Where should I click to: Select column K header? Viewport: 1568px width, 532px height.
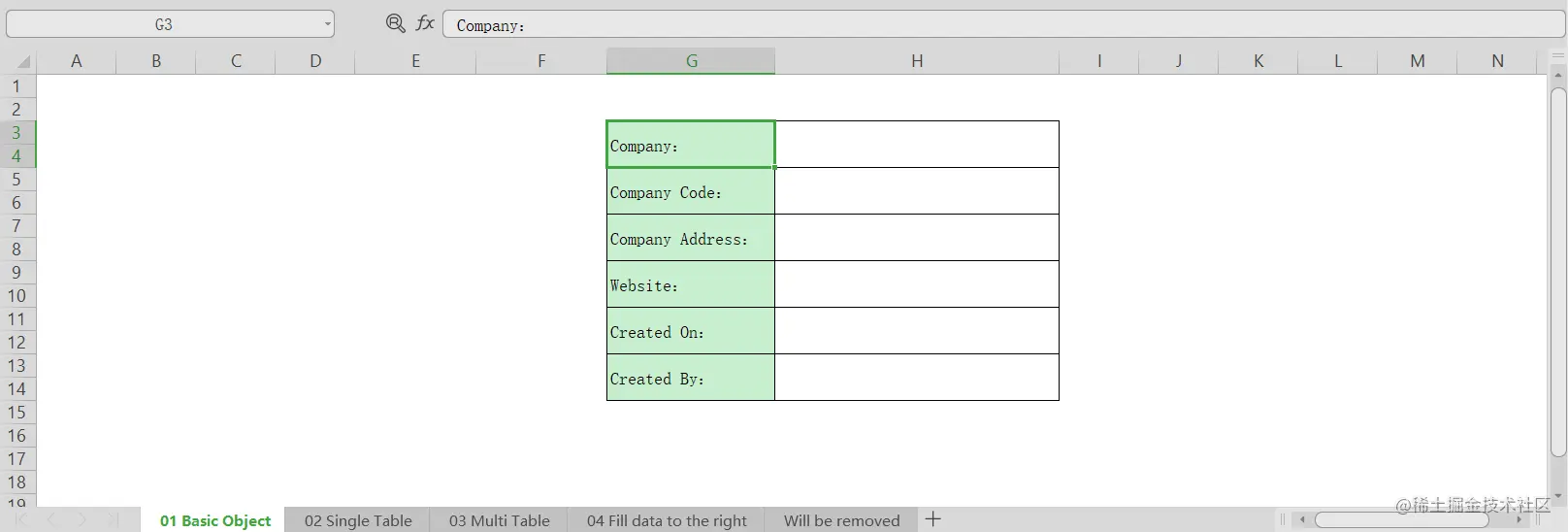click(x=1258, y=61)
